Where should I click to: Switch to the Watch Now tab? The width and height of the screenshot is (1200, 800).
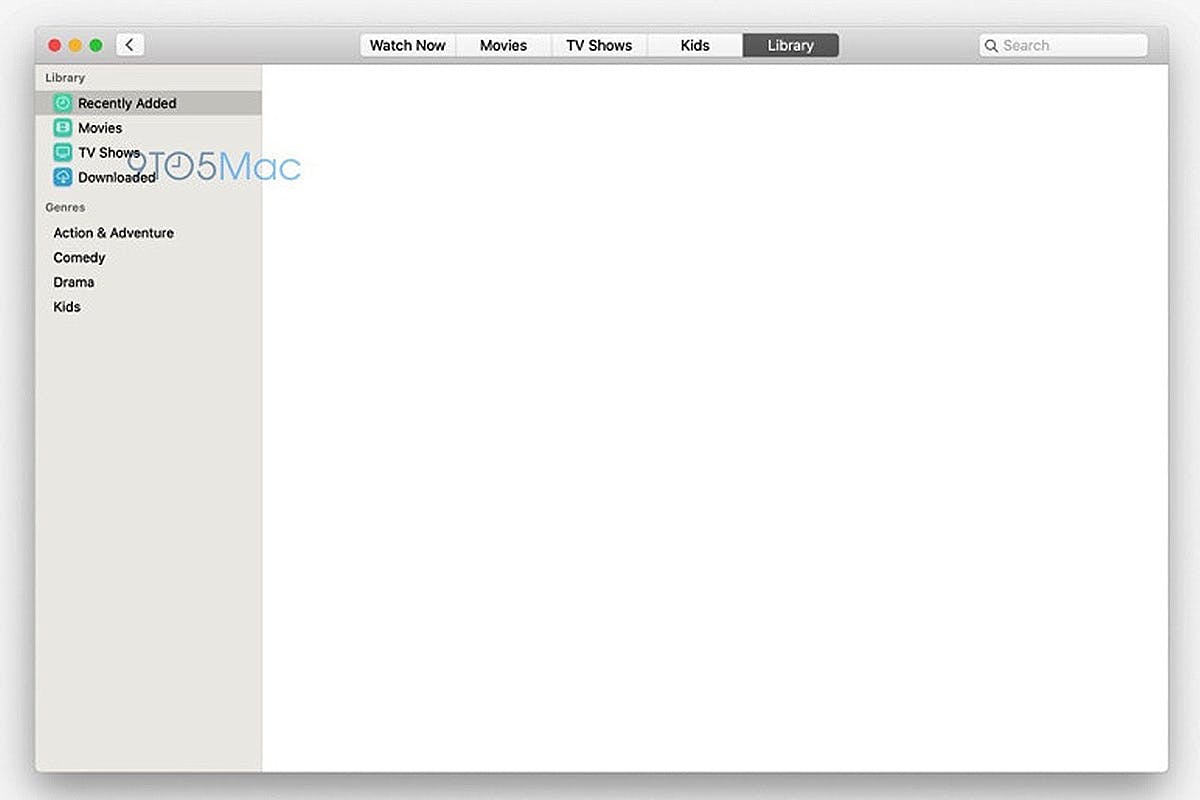point(407,45)
